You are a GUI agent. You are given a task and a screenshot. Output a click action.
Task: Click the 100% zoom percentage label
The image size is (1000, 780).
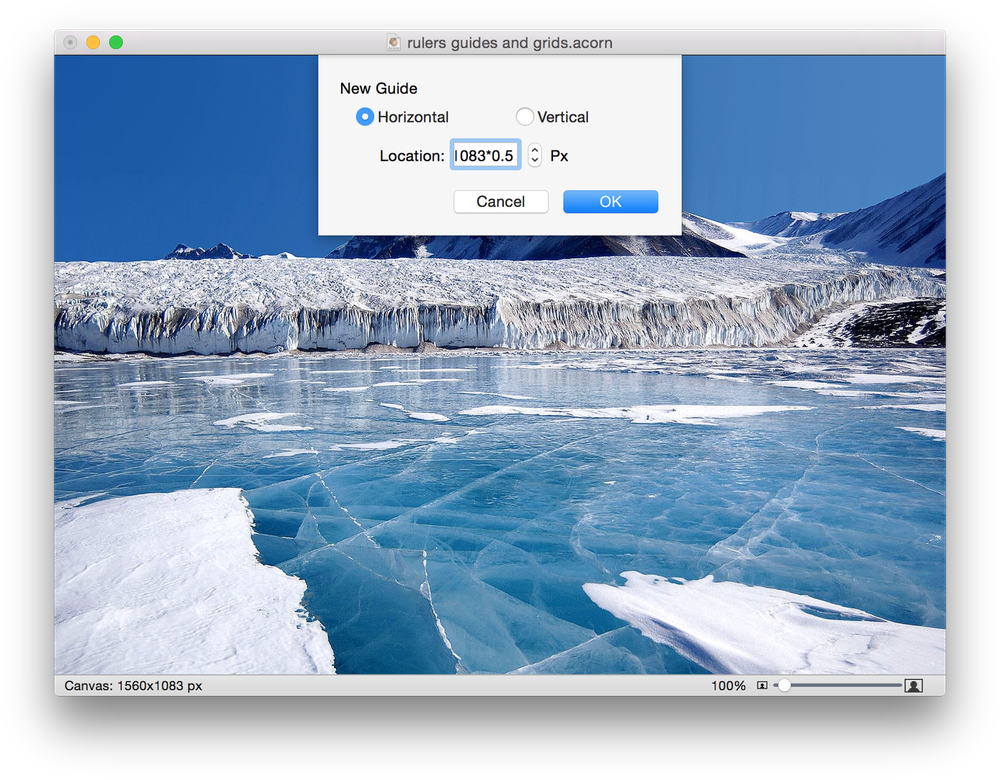coord(728,686)
